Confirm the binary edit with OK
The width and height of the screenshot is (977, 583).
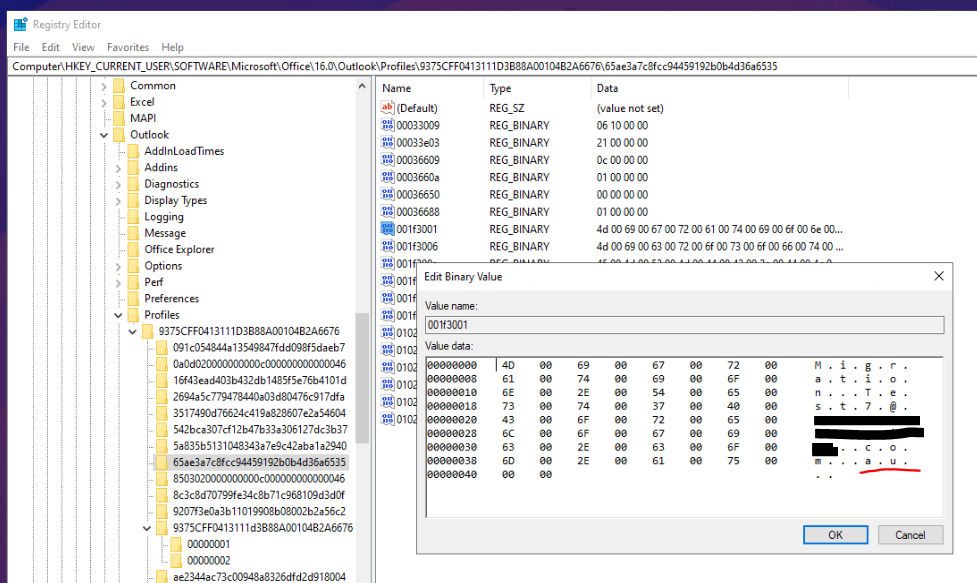[x=835, y=535]
